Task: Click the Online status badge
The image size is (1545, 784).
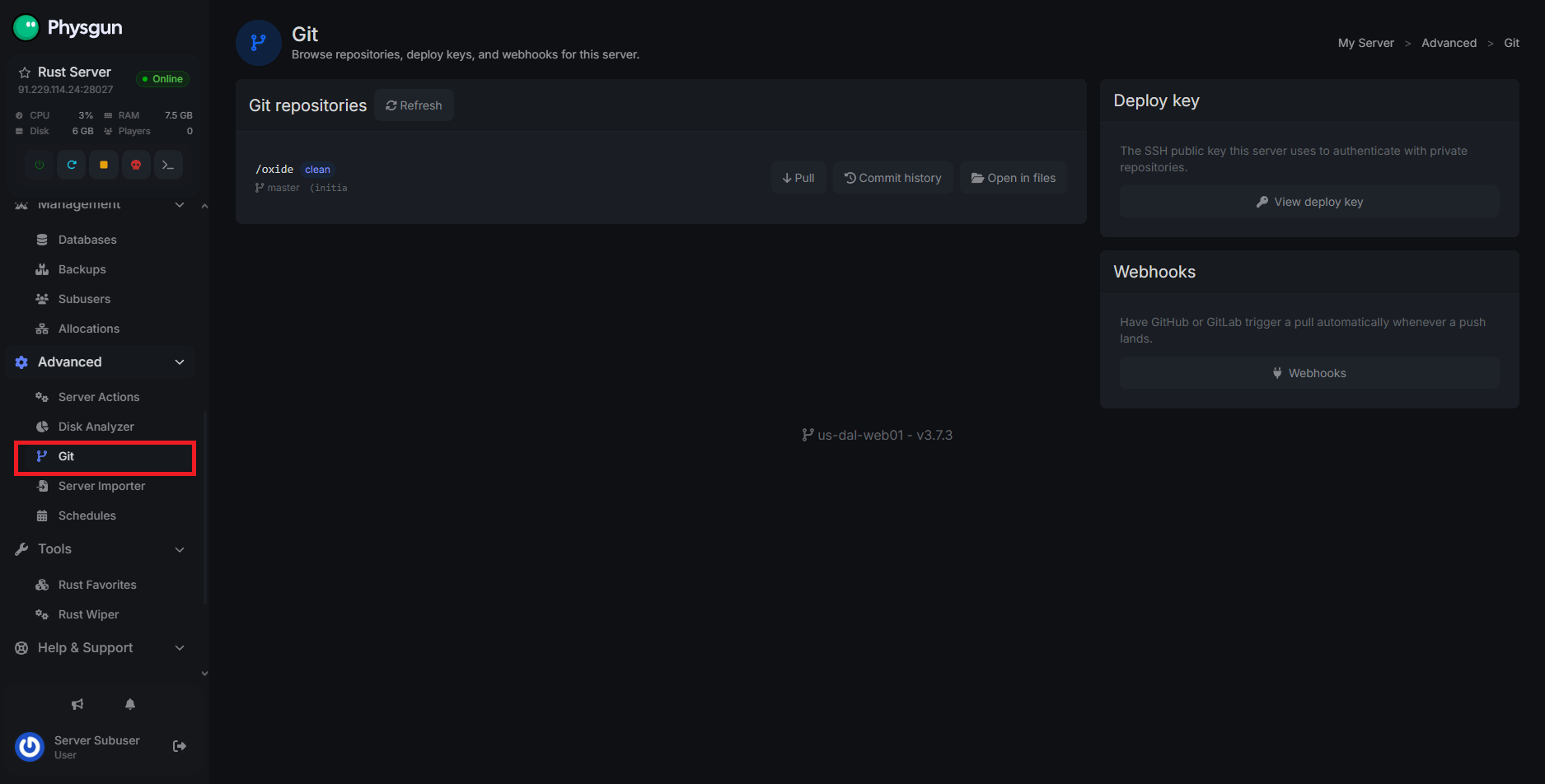Action: 162,79
